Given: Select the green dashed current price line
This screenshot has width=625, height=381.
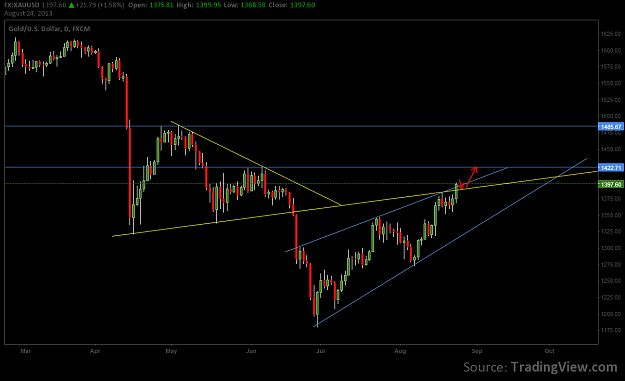Looking at the screenshot, I should click(x=301, y=184).
